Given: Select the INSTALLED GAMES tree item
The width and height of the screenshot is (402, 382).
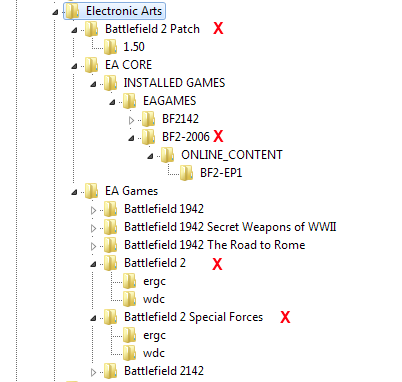Looking at the screenshot, I should pos(174,83).
